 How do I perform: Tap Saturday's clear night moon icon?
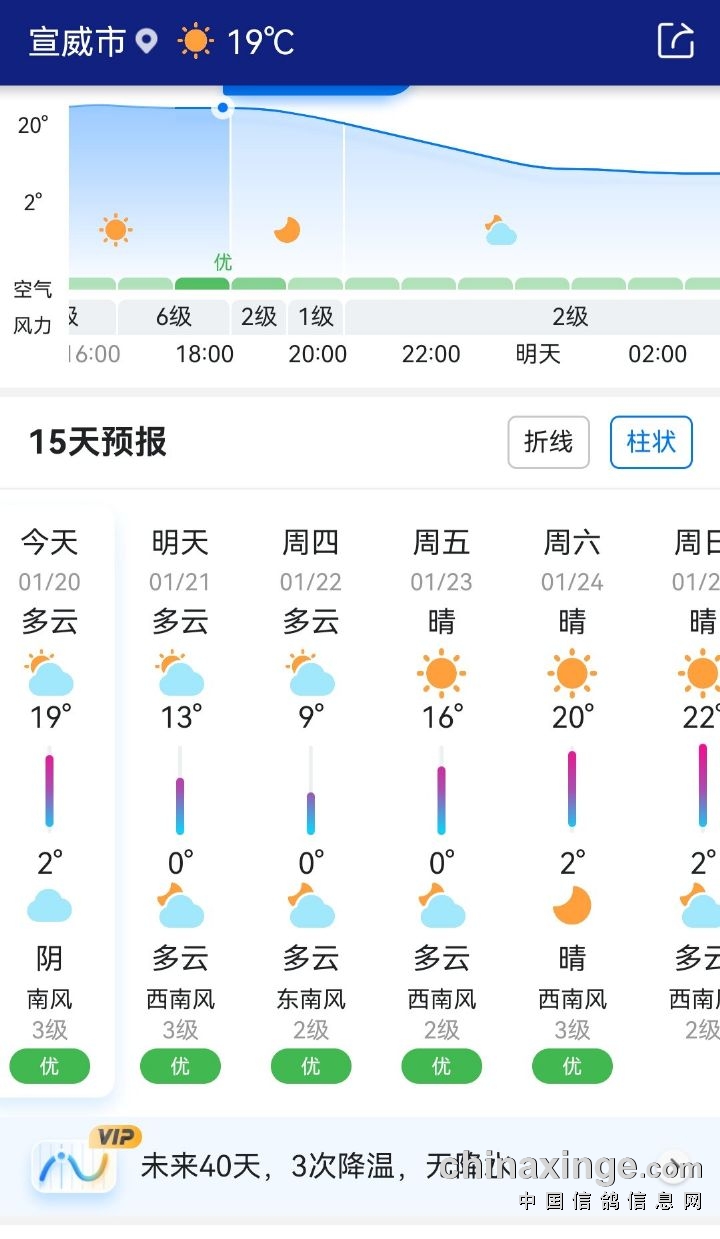[x=572, y=906]
